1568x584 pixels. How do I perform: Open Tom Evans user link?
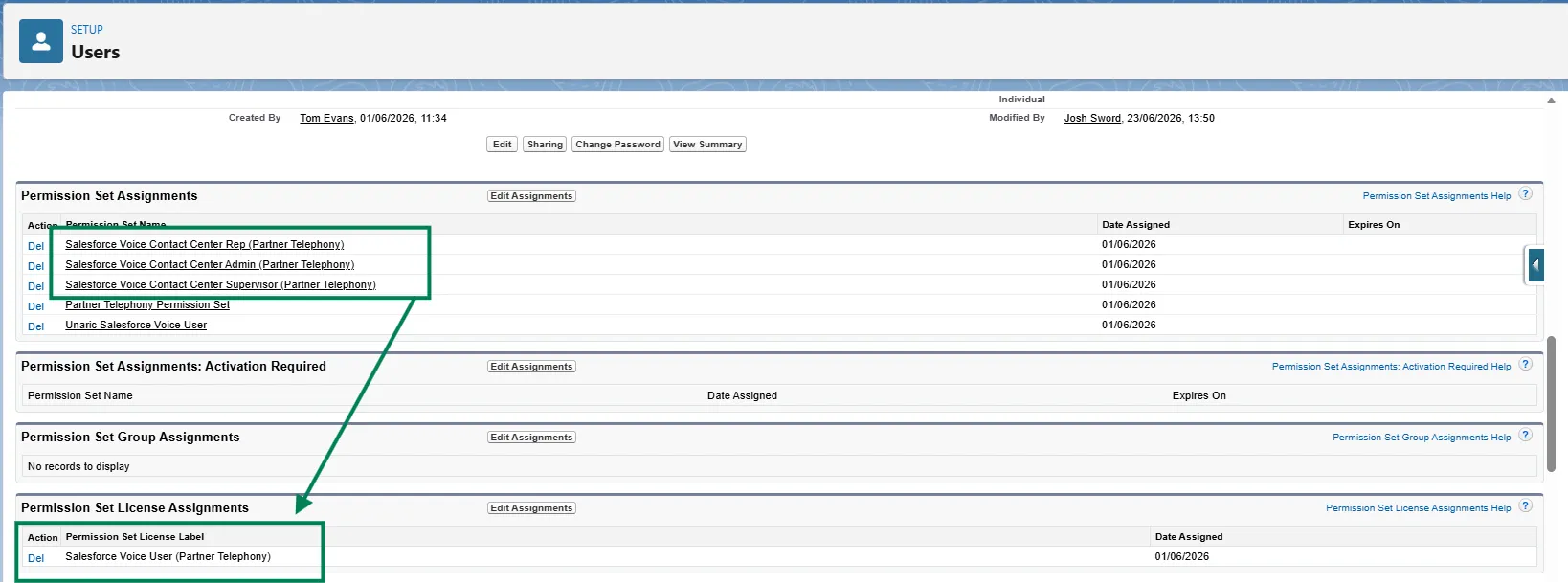click(326, 119)
